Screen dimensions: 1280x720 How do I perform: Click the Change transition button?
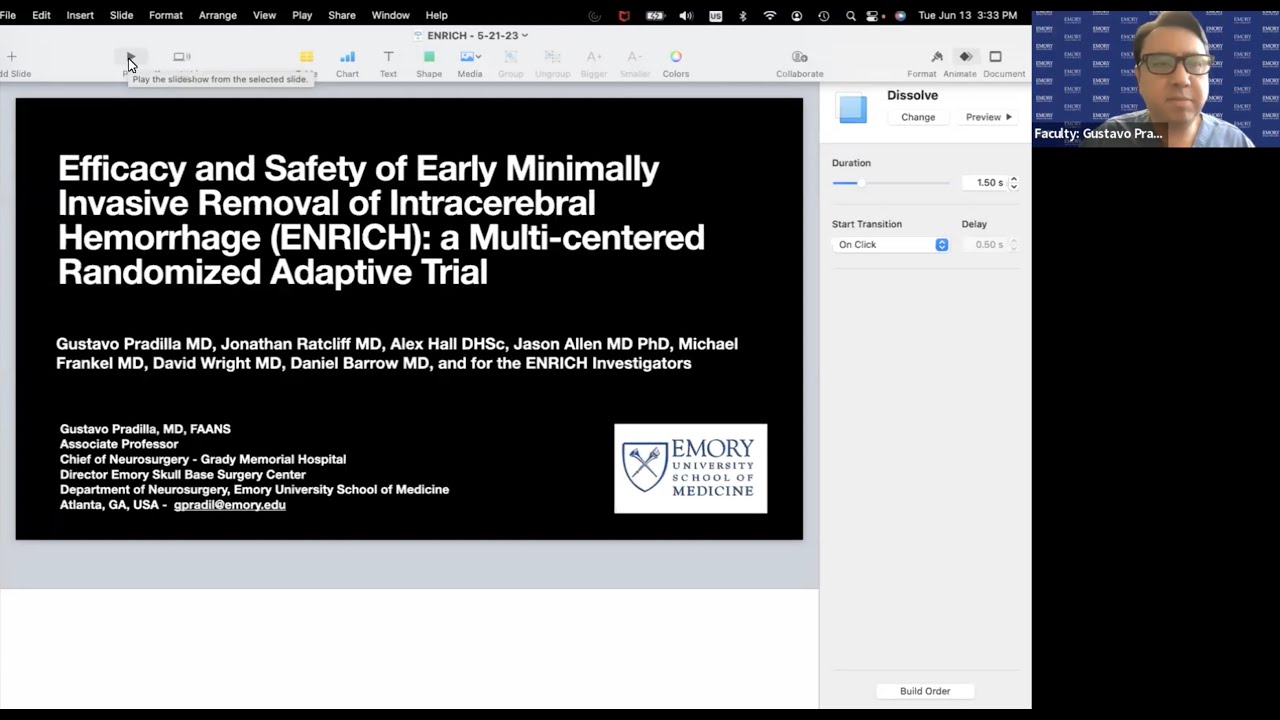[x=918, y=117]
